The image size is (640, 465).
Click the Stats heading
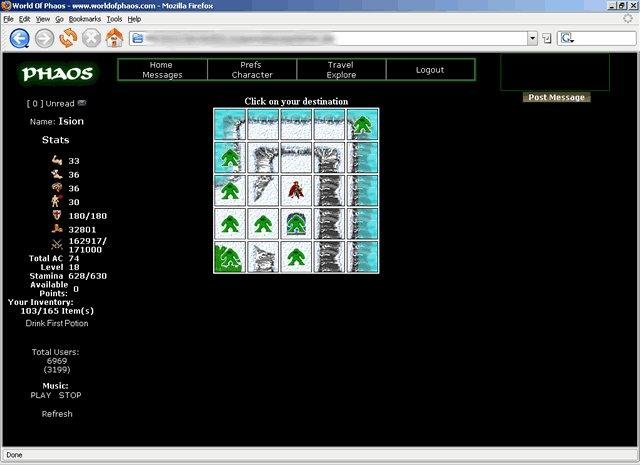(56, 140)
